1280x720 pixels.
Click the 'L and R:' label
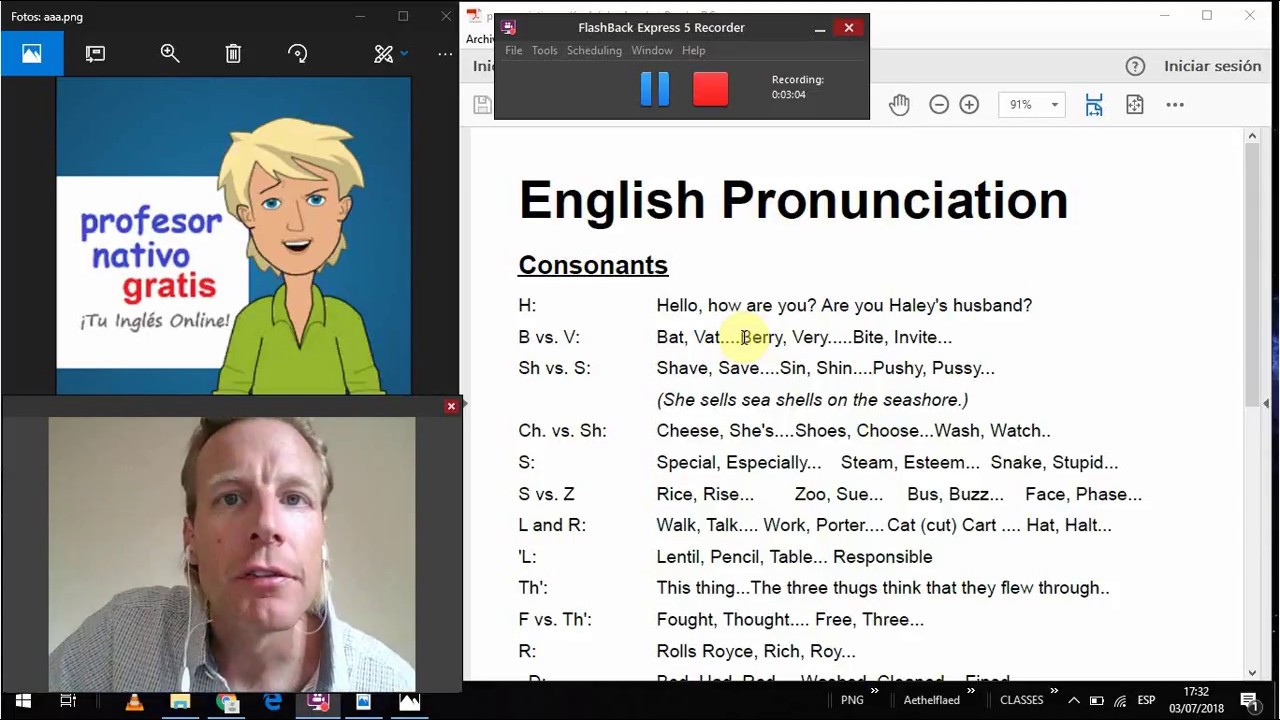552,525
